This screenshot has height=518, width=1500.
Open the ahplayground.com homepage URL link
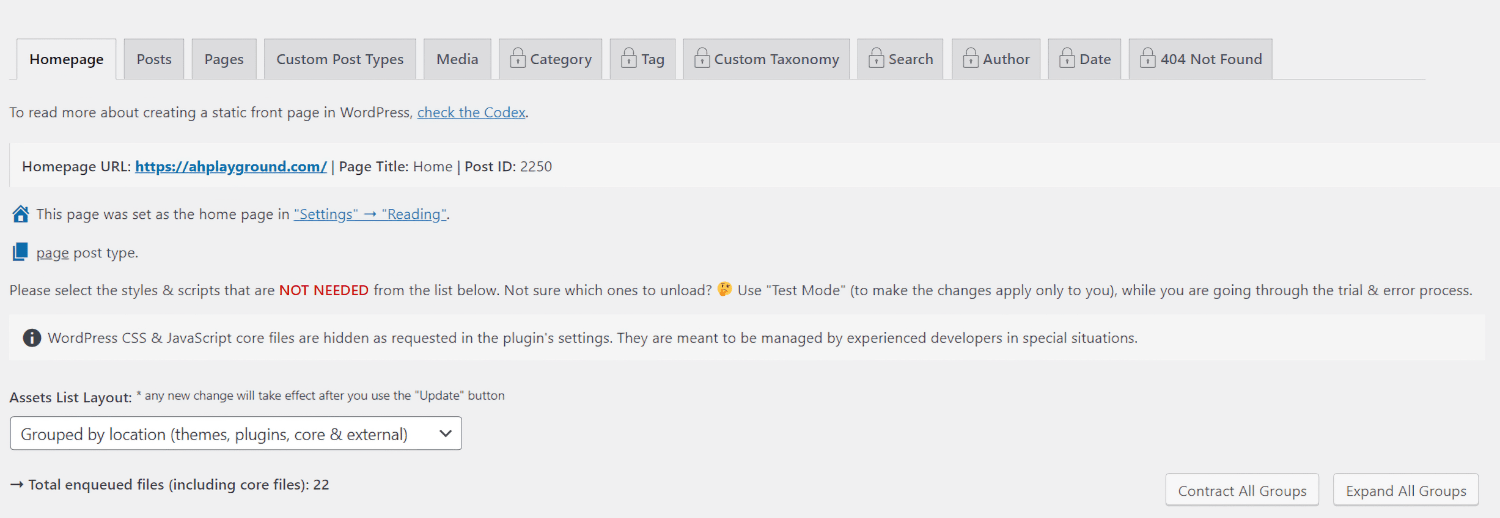coord(231,166)
